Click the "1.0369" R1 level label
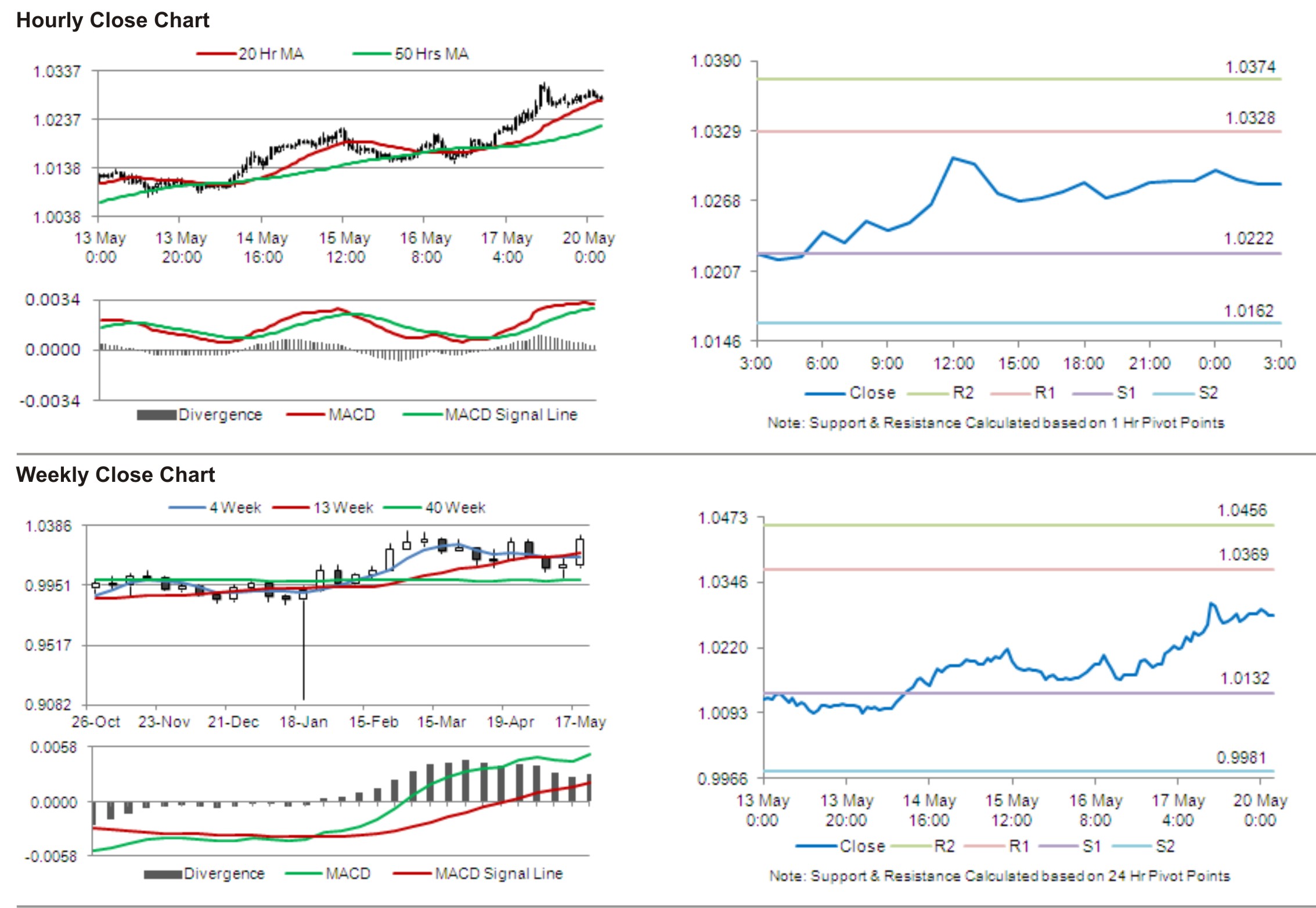The image size is (1316, 908). pyautogui.click(x=1243, y=555)
